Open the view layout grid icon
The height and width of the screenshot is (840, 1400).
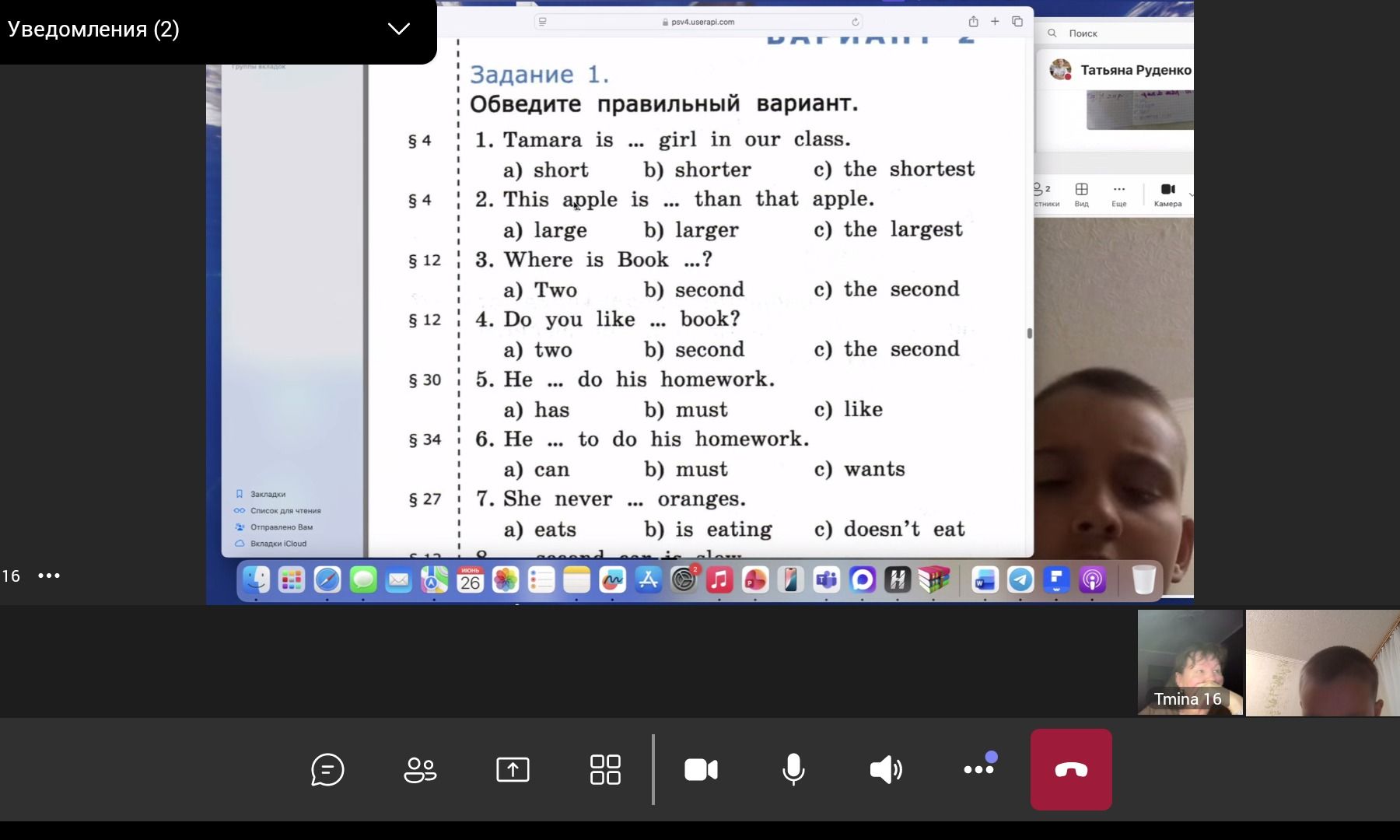coord(605,770)
